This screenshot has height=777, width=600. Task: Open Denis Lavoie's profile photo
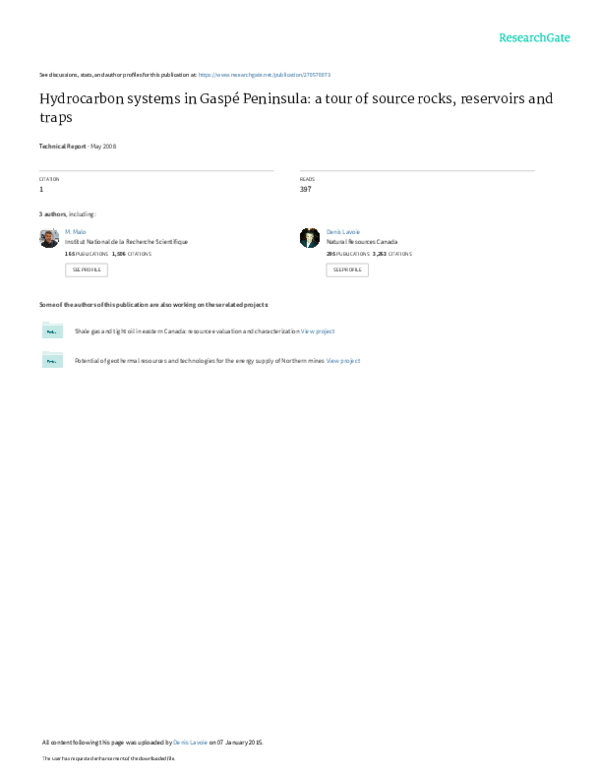309,238
